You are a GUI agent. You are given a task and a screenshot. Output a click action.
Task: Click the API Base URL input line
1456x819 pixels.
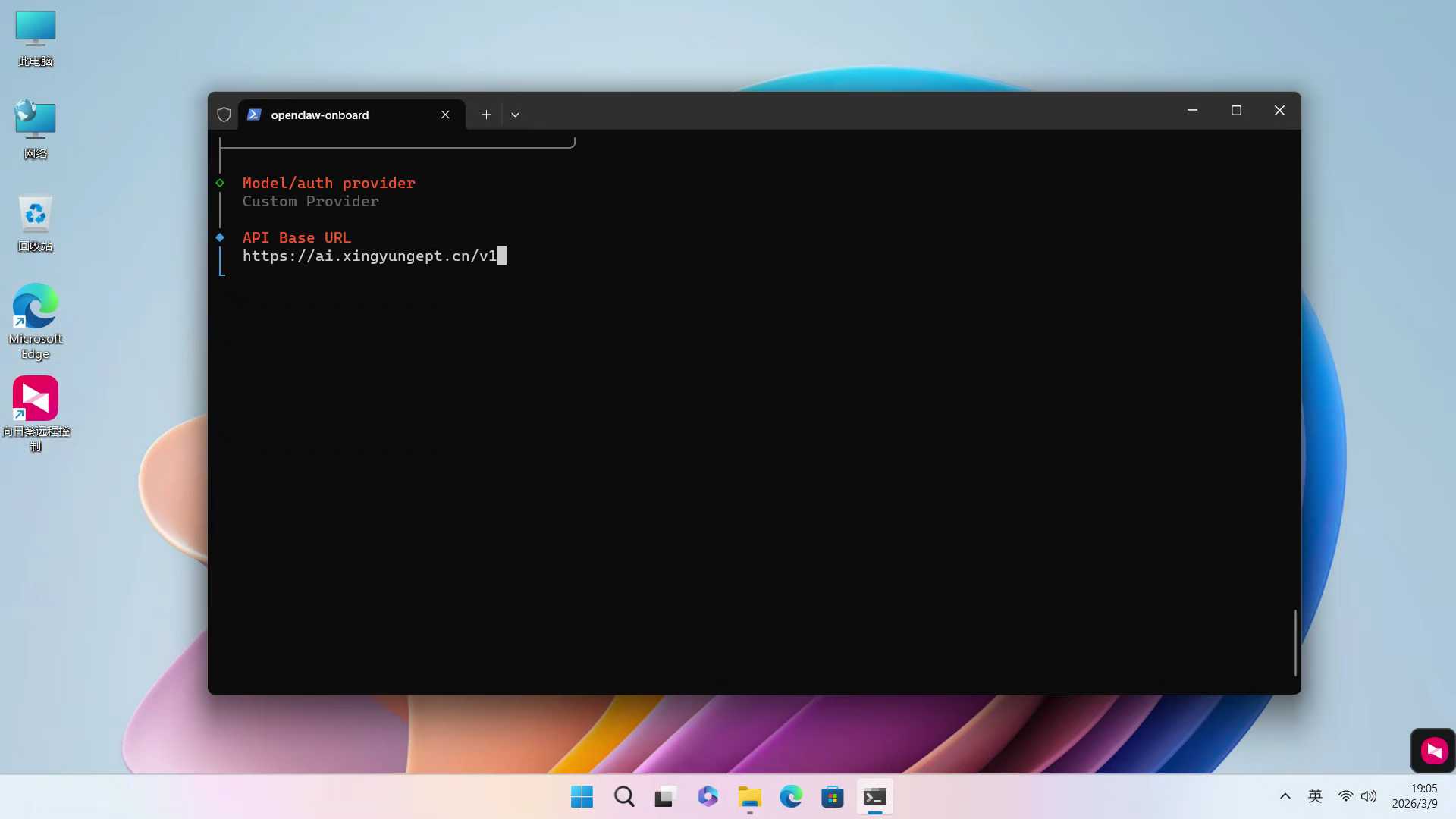[370, 256]
